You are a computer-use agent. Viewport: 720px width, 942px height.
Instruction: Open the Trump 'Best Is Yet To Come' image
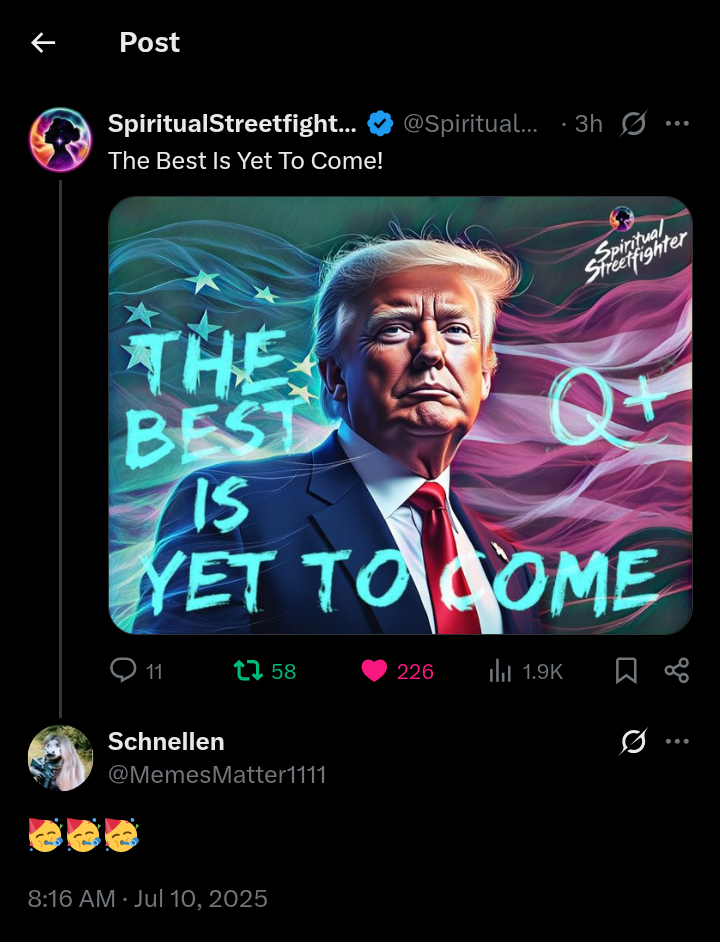[400, 415]
